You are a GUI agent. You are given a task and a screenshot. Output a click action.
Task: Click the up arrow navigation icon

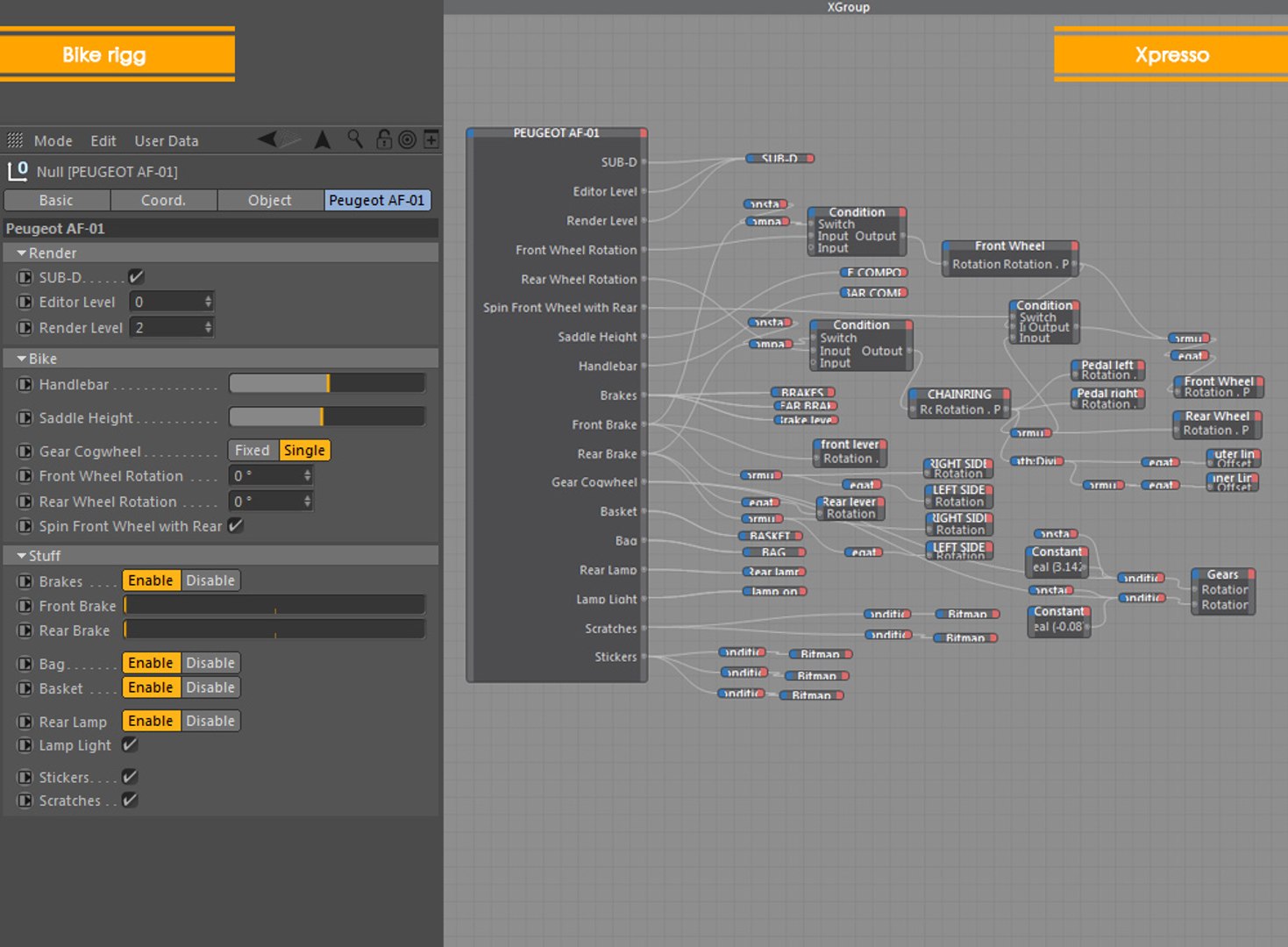323,139
